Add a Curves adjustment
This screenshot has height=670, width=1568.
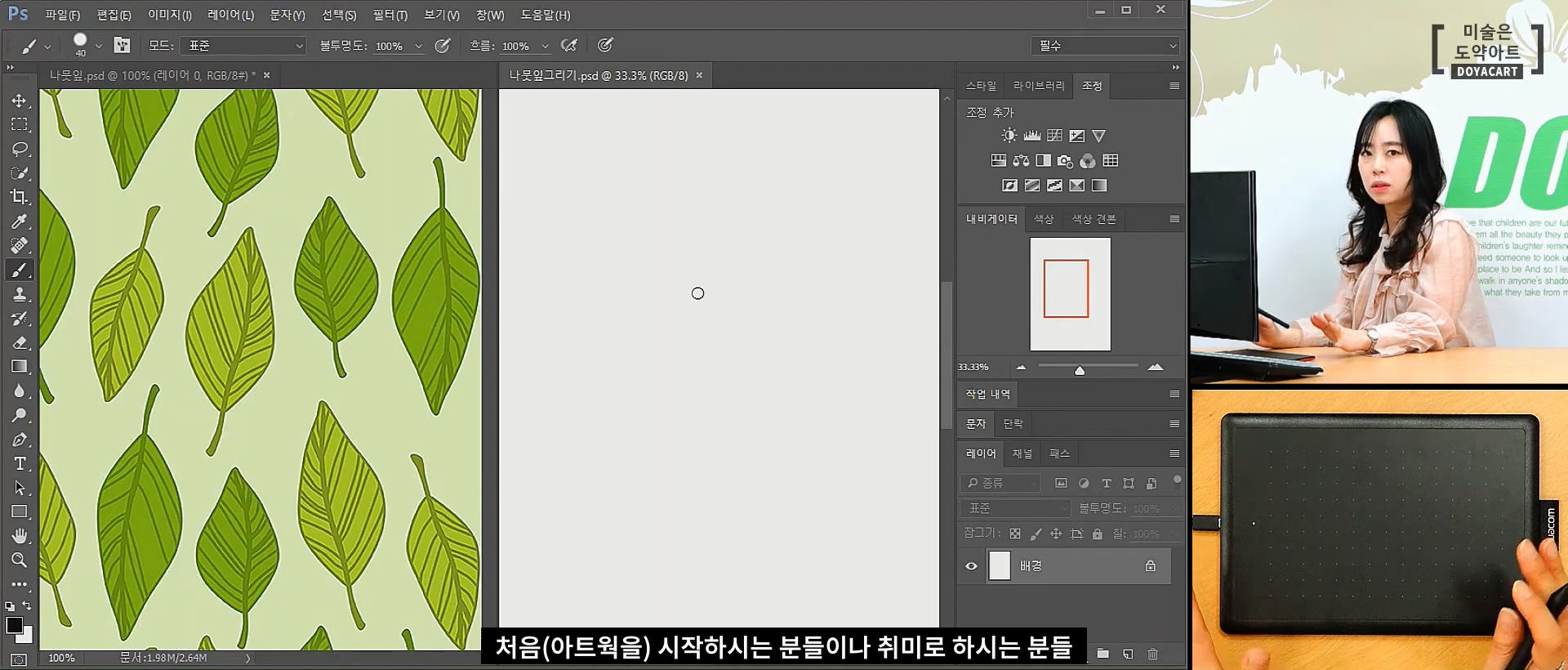click(1055, 136)
